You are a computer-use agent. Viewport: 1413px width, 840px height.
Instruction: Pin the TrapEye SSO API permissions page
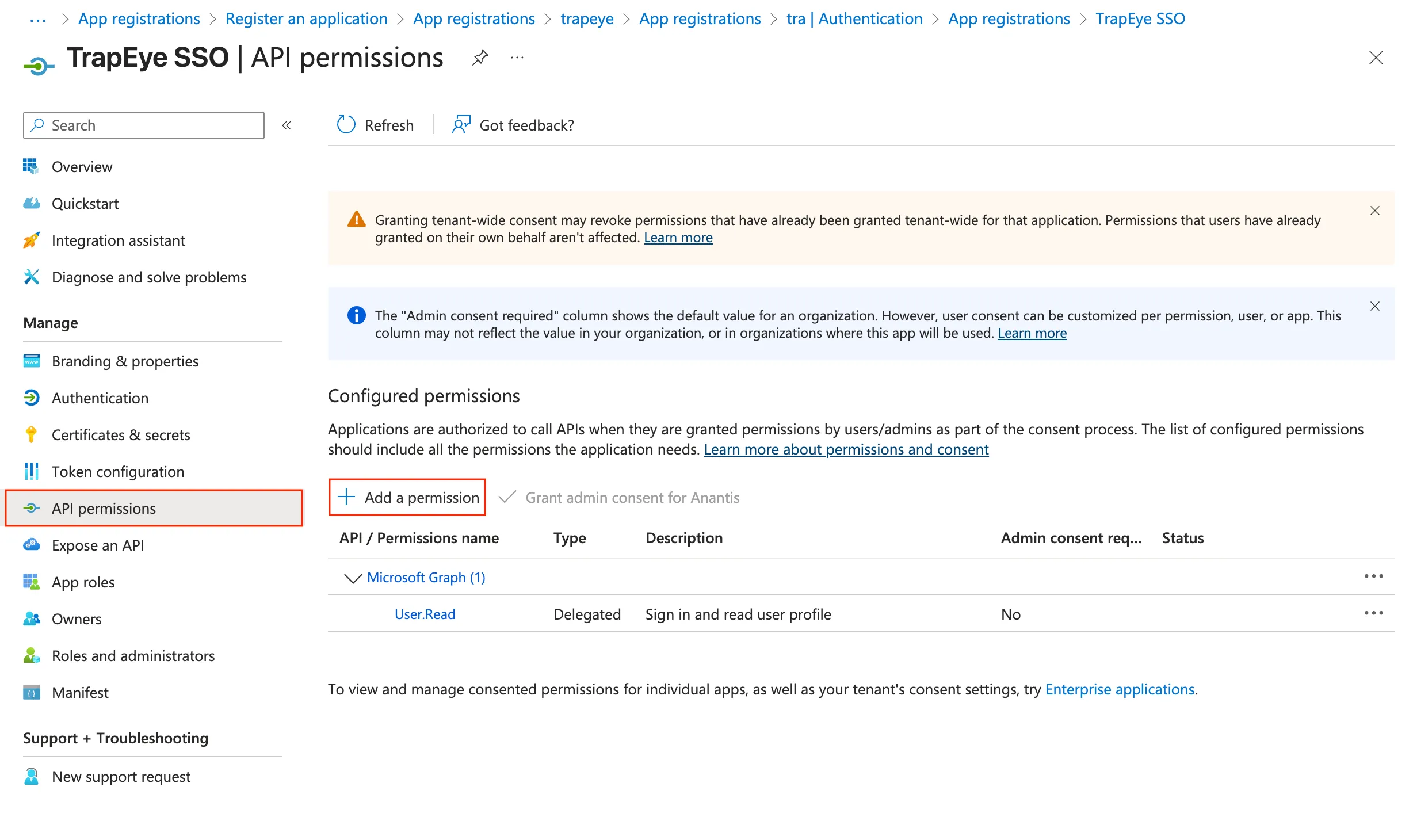click(x=480, y=58)
